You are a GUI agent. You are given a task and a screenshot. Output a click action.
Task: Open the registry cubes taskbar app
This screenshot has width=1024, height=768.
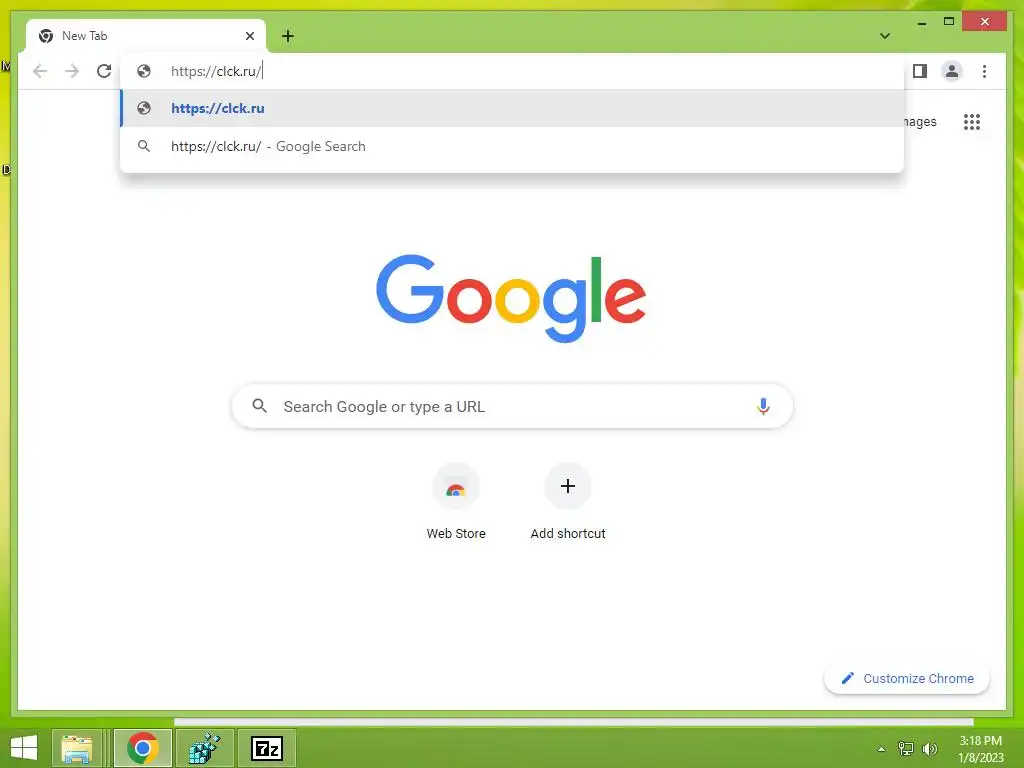[204, 748]
